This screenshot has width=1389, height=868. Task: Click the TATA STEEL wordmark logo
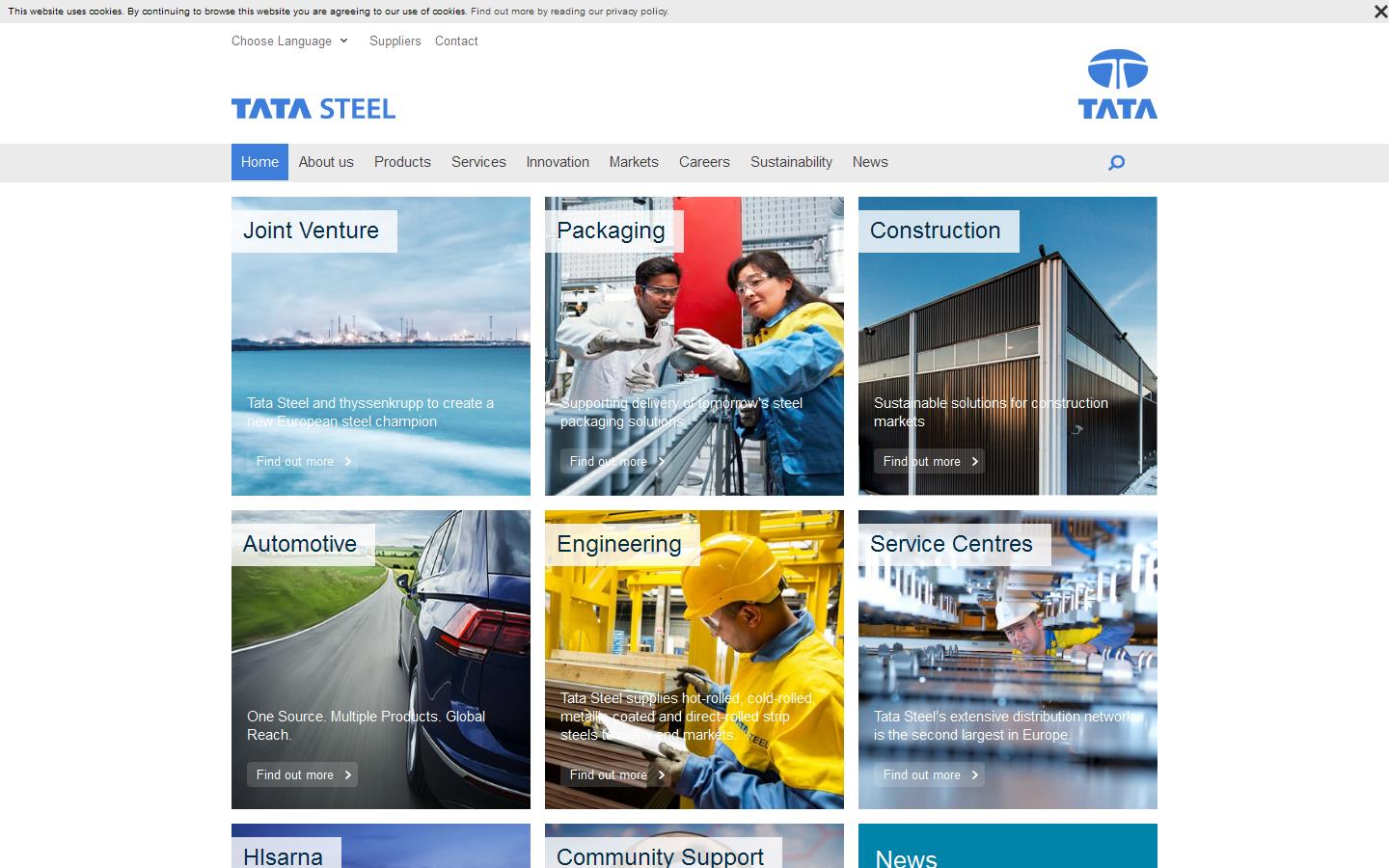point(313,108)
